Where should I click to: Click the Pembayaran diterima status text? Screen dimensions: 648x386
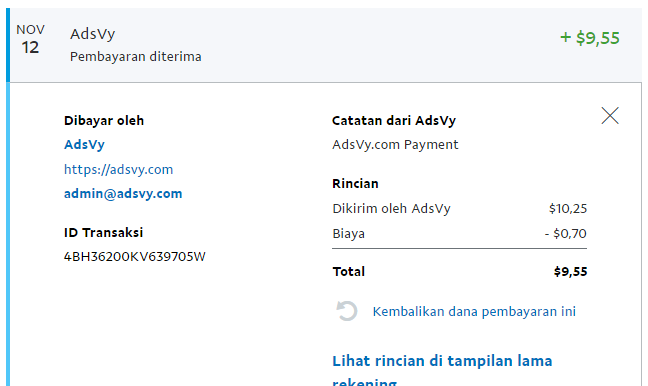[x=136, y=57]
